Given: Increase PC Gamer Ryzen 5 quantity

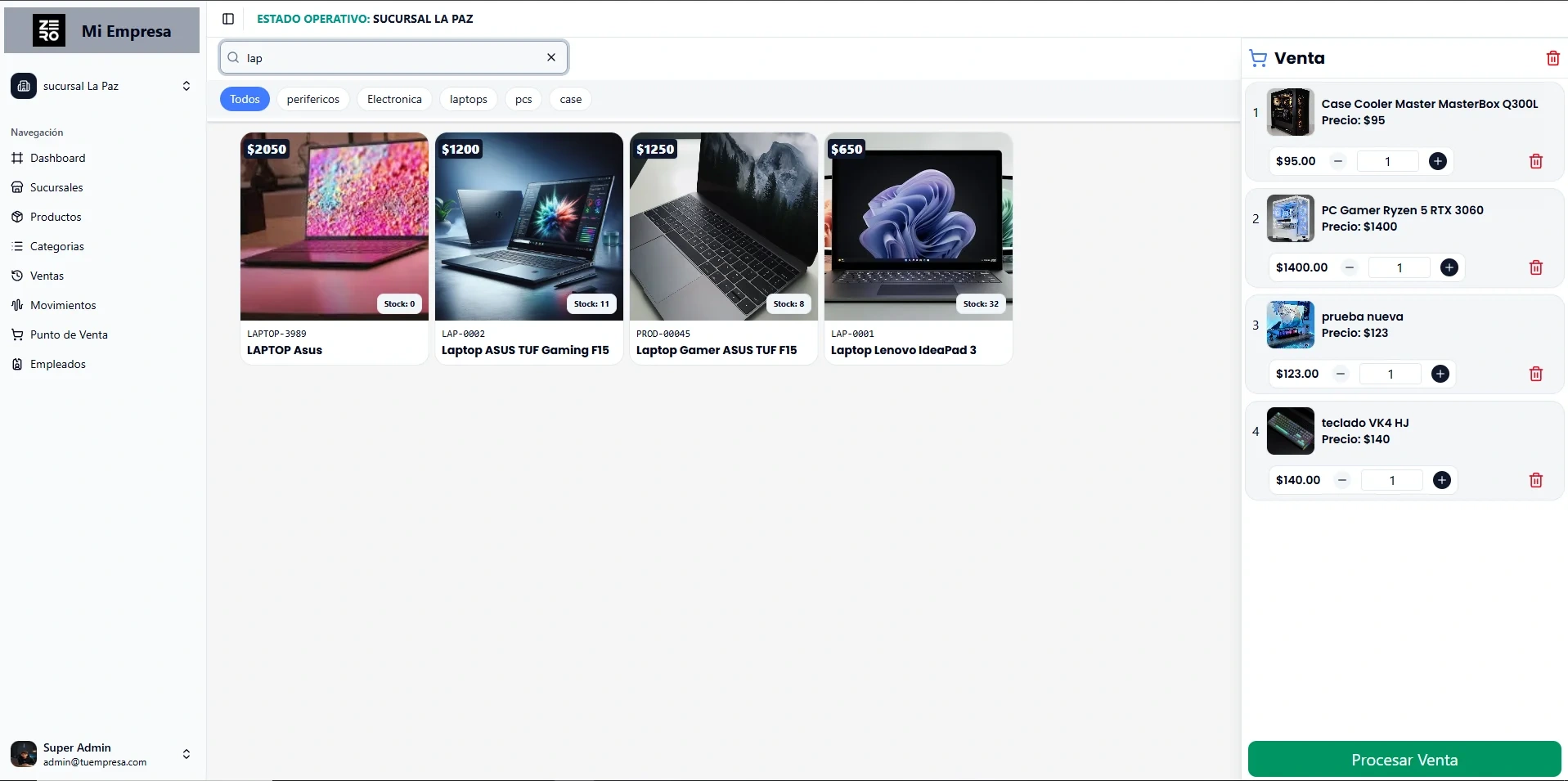Looking at the screenshot, I should [1449, 267].
